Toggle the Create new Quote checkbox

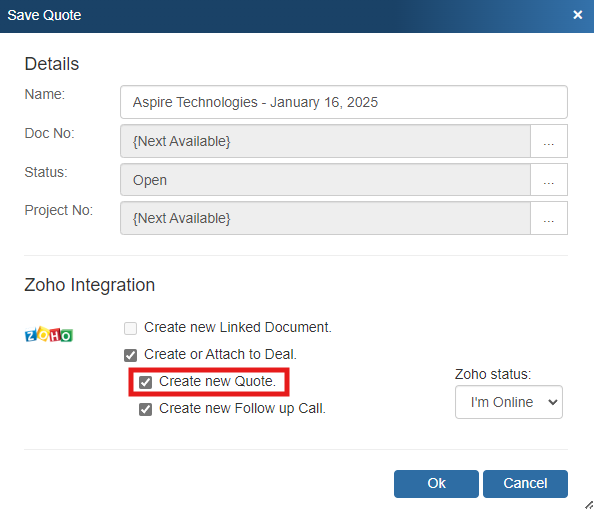pyautogui.click(x=145, y=382)
